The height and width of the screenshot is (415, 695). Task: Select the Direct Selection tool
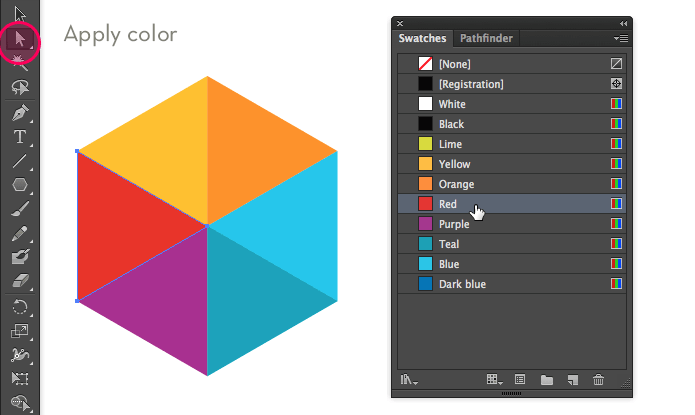[x=20, y=40]
